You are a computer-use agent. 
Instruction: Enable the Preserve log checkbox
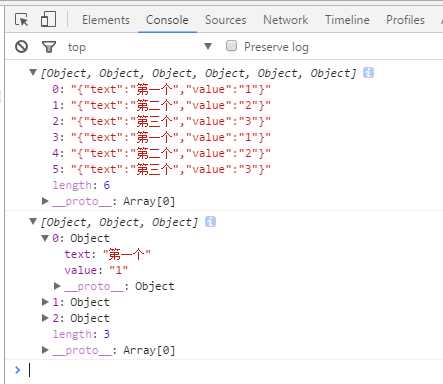pos(231,46)
